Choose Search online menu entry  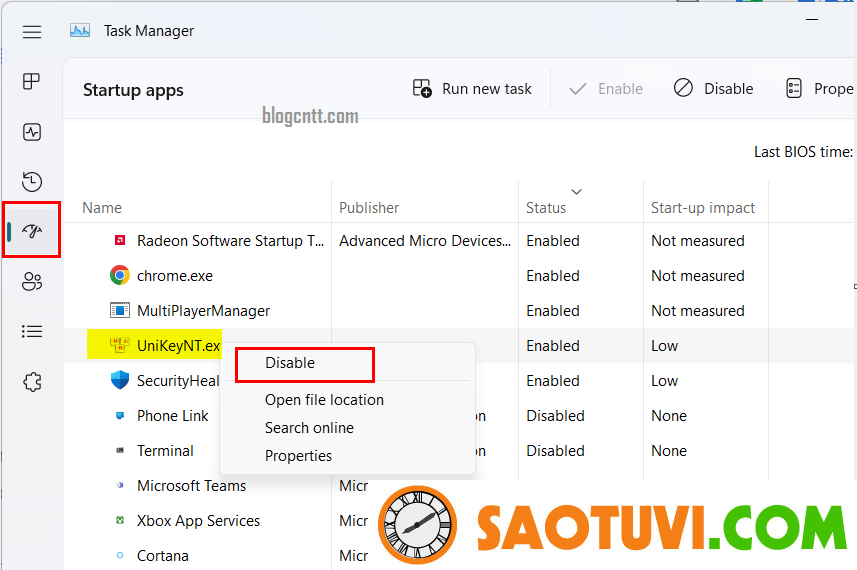309,427
